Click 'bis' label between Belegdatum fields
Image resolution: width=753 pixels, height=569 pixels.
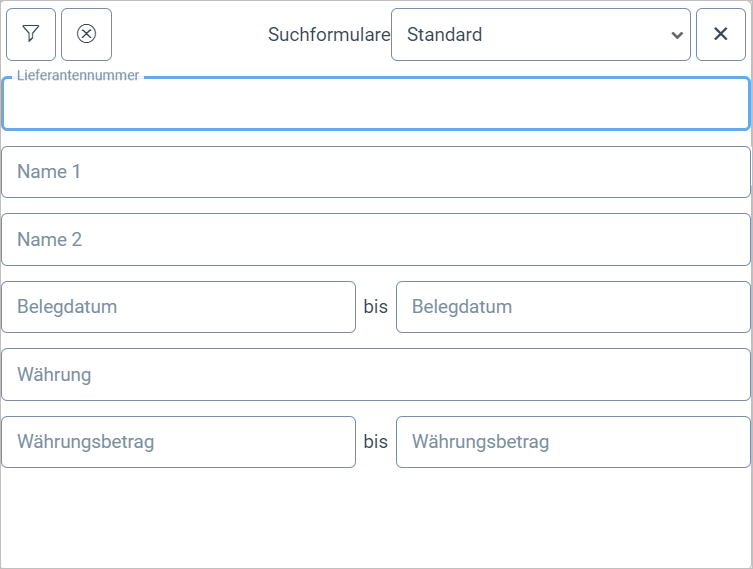[376, 307]
